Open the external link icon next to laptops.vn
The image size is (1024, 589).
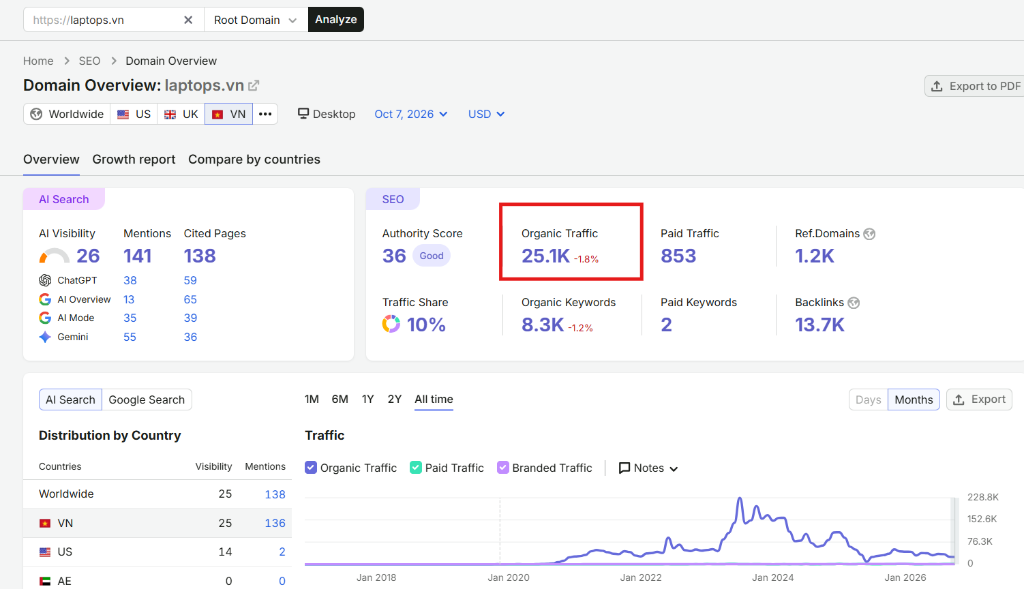(x=254, y=86)
